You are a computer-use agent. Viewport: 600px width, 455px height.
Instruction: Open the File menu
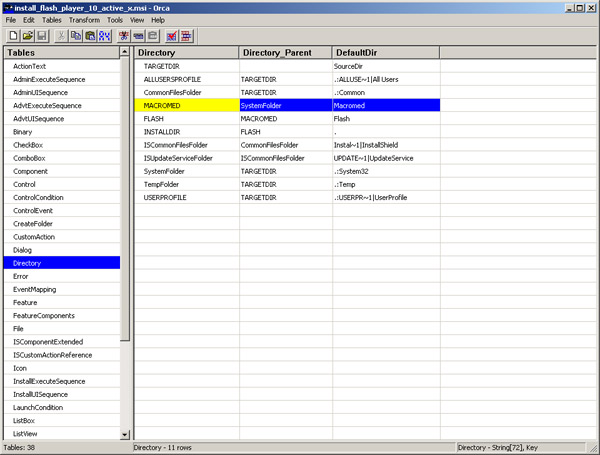pyautogui.click(x=10, y=20)
